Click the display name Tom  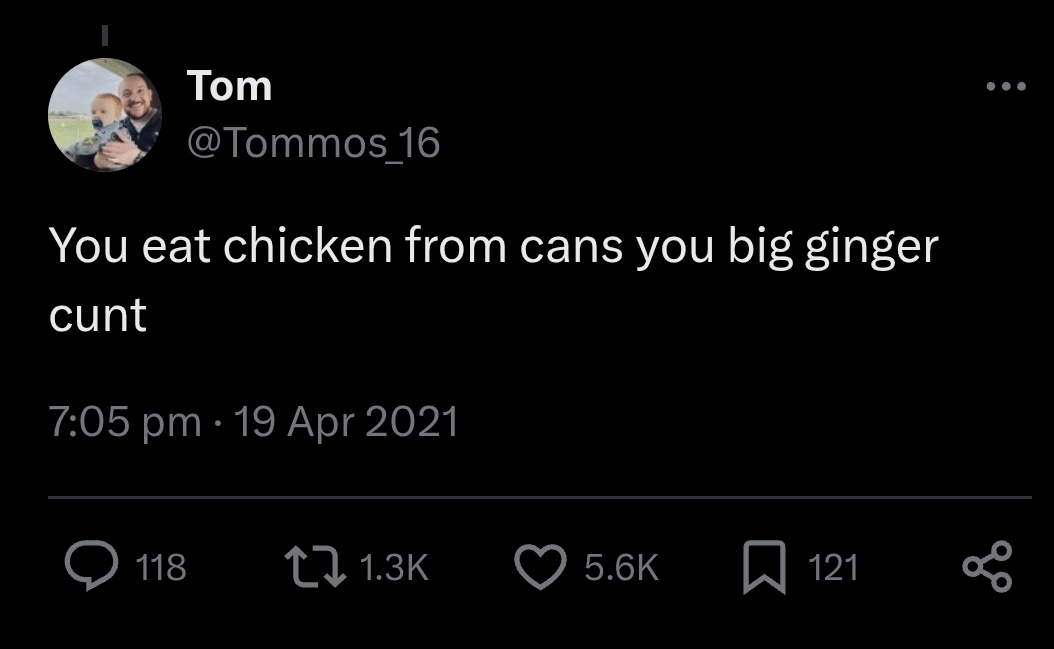230,86
